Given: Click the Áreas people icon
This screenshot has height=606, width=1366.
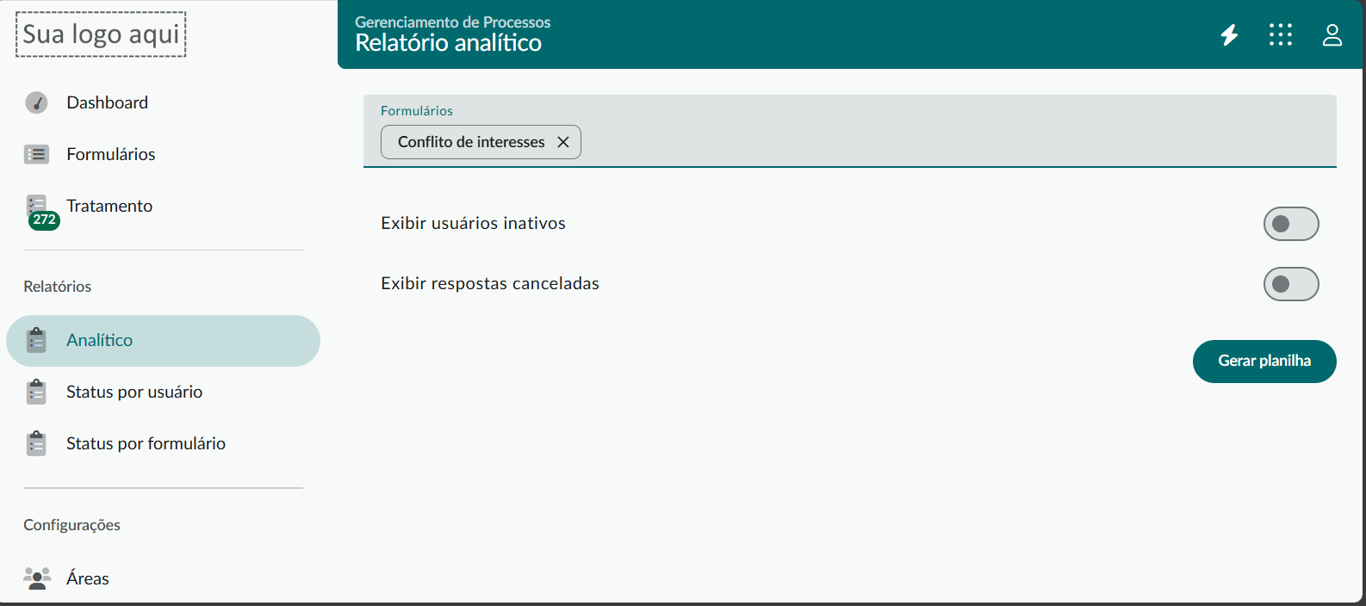Looking at the screenshot, I should [37, 578].
